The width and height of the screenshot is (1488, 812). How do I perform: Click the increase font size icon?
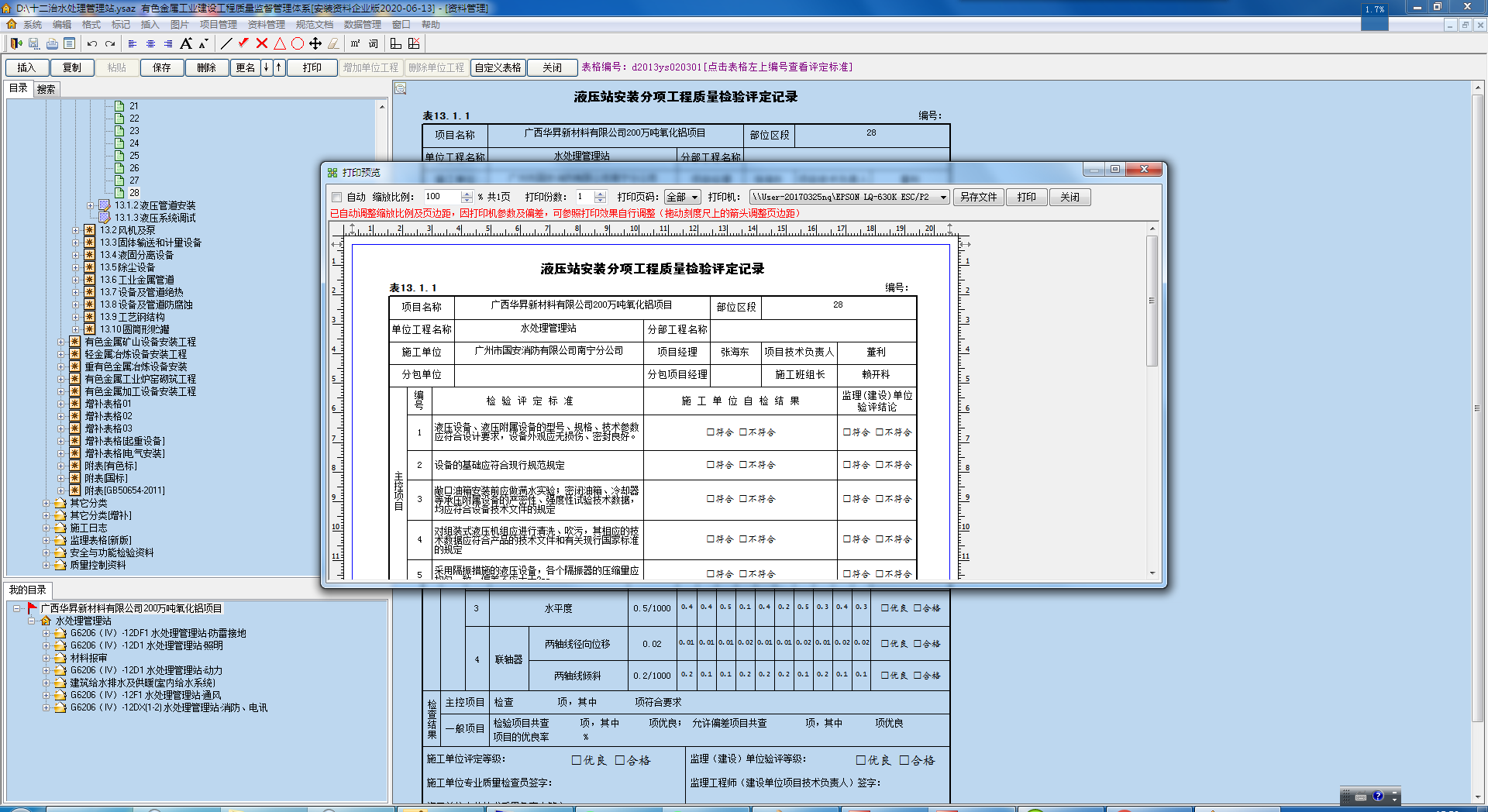pyautogui.click(x=186, y=43)
